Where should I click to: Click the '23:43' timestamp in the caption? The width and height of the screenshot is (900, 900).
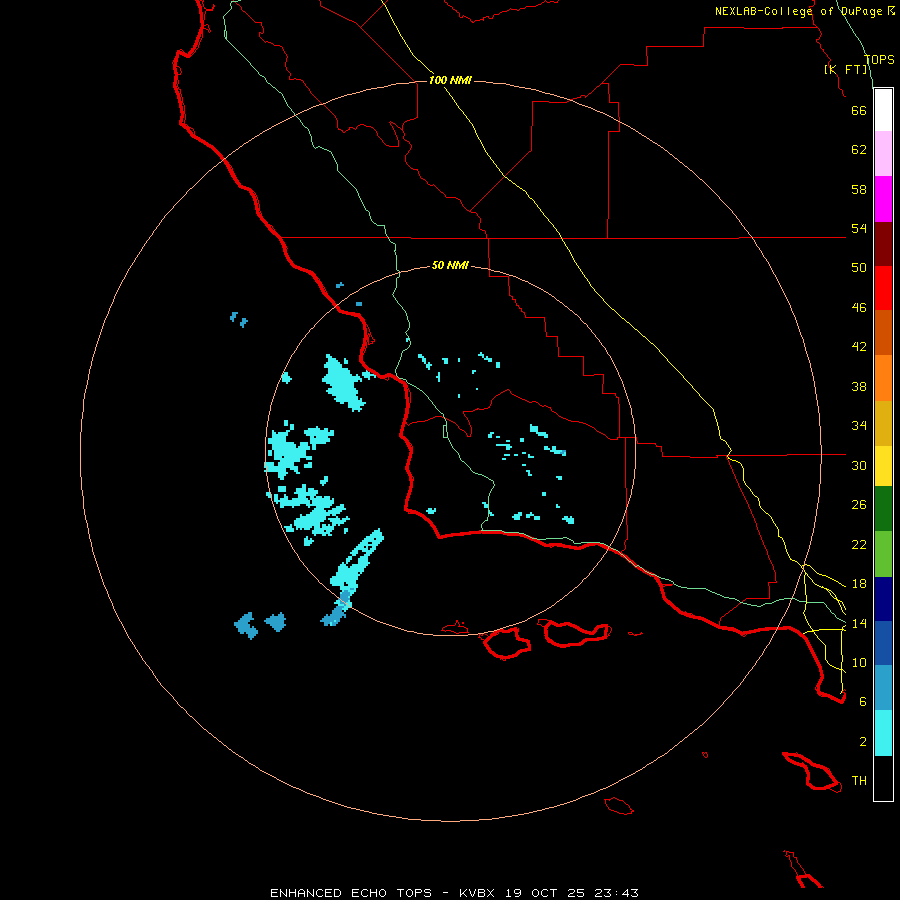(615, 893)
